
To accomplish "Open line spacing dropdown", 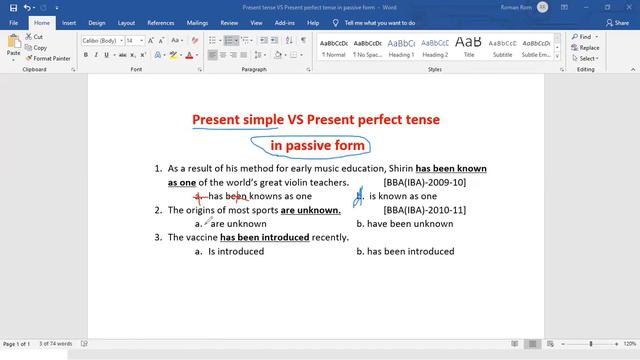I will point(259,55).
